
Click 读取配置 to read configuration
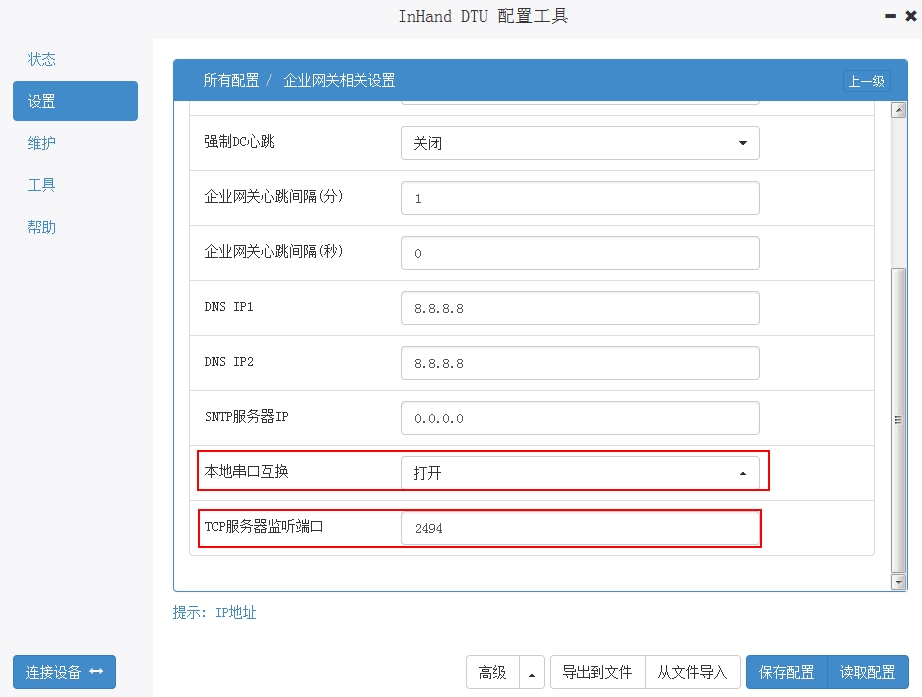point(868,673)
